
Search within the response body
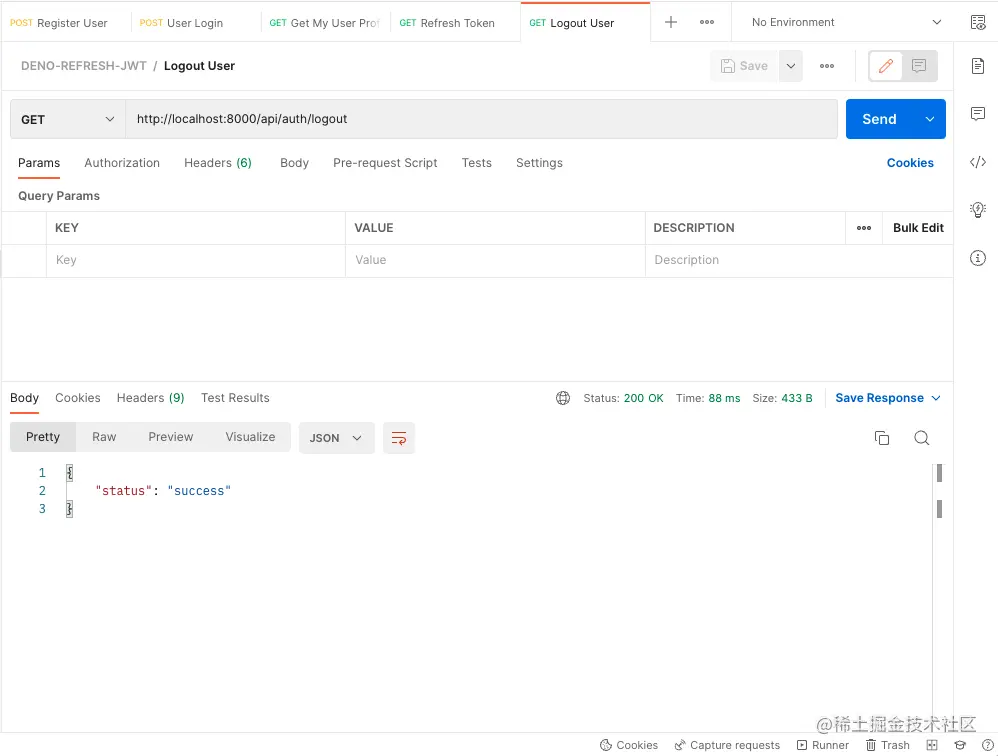922,438
